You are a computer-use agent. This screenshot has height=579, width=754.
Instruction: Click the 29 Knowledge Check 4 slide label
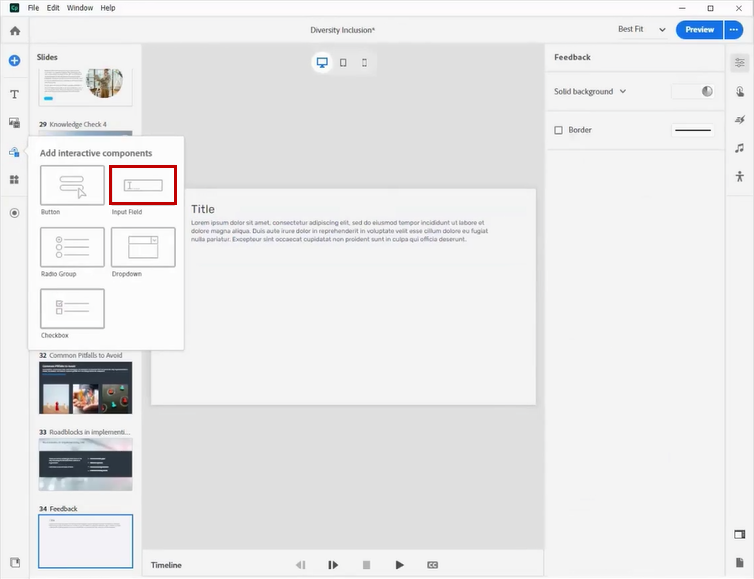point(73,124)
